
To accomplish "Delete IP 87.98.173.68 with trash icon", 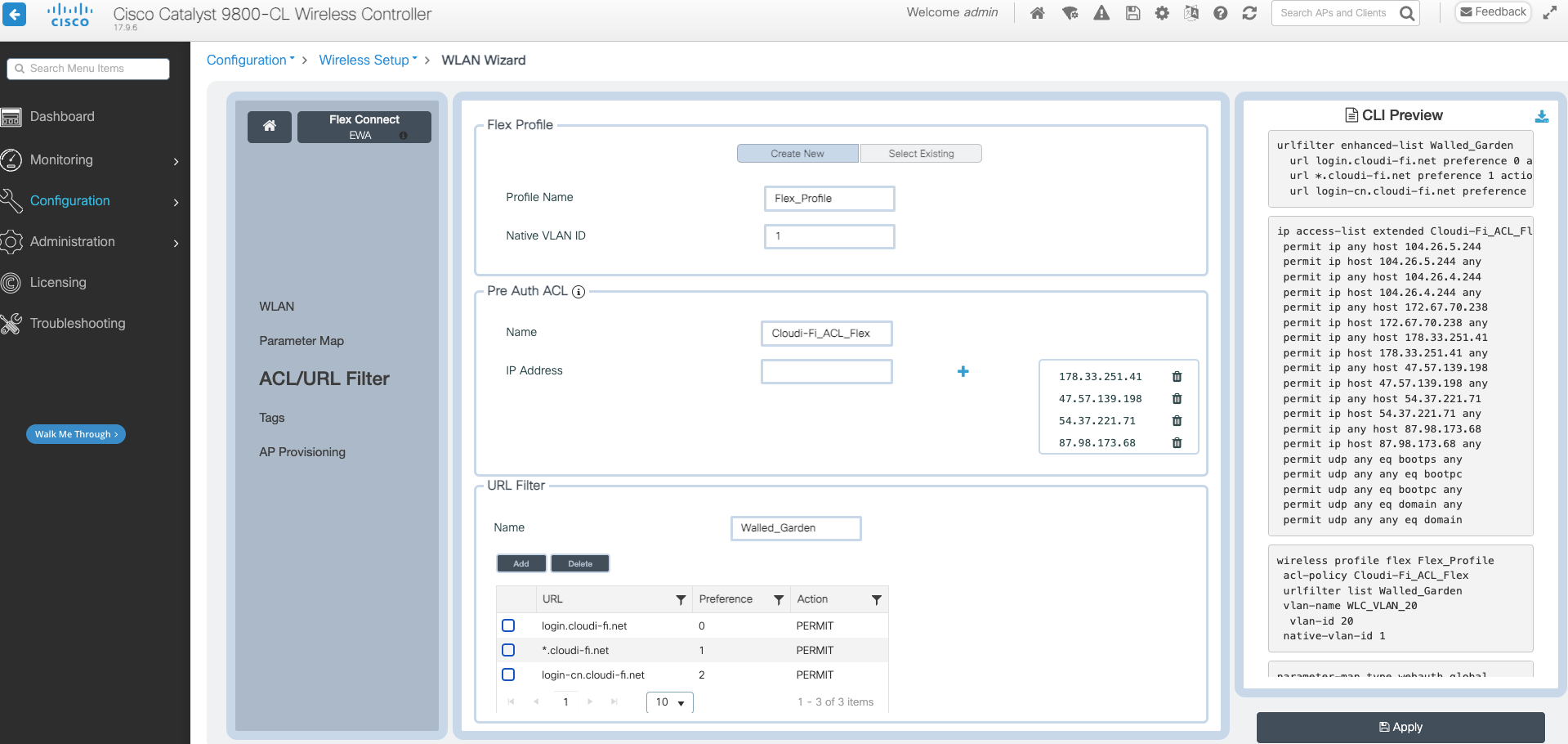I will pos(1177,443).
